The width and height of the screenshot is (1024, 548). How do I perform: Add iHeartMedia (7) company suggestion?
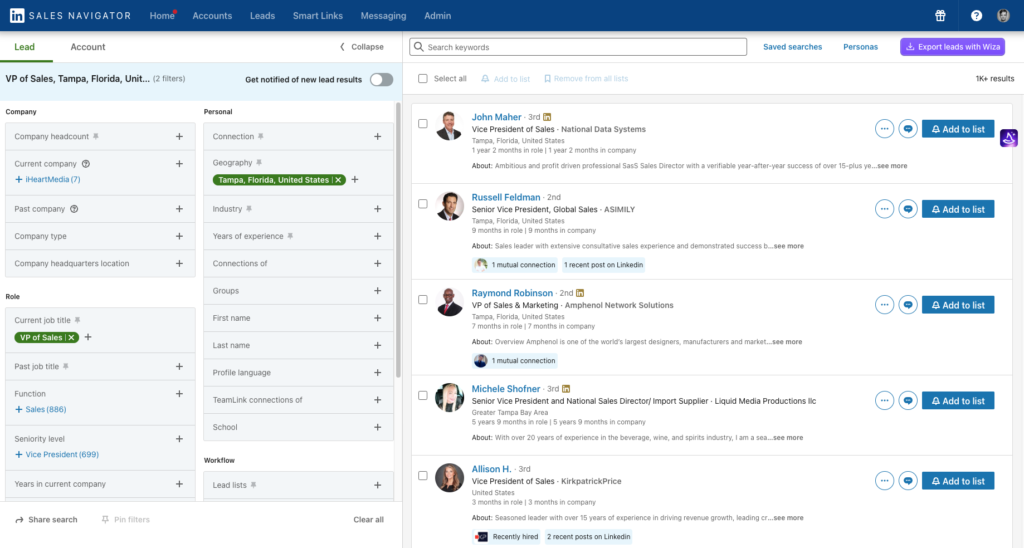pos(48,179)
